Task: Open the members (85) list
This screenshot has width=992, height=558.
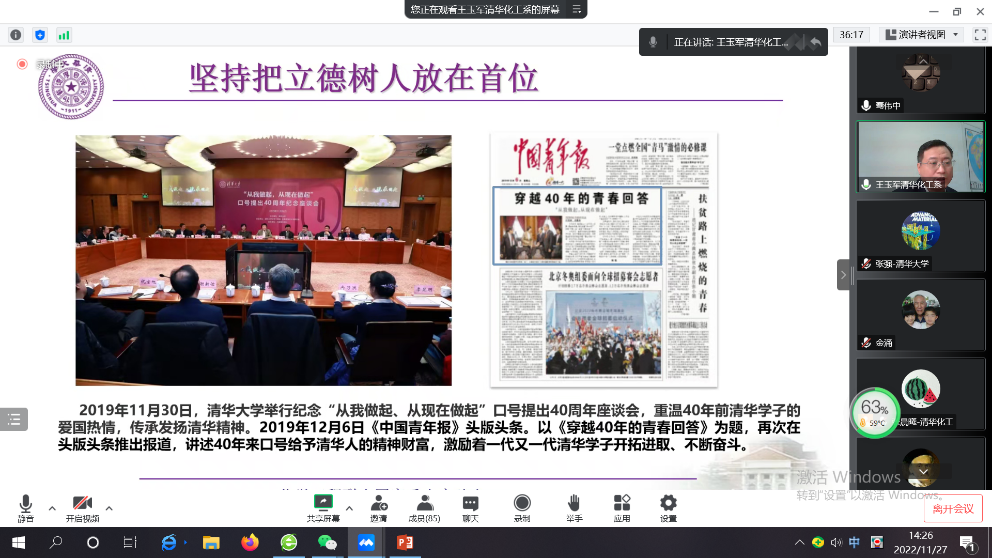Action: coord(425,509)
